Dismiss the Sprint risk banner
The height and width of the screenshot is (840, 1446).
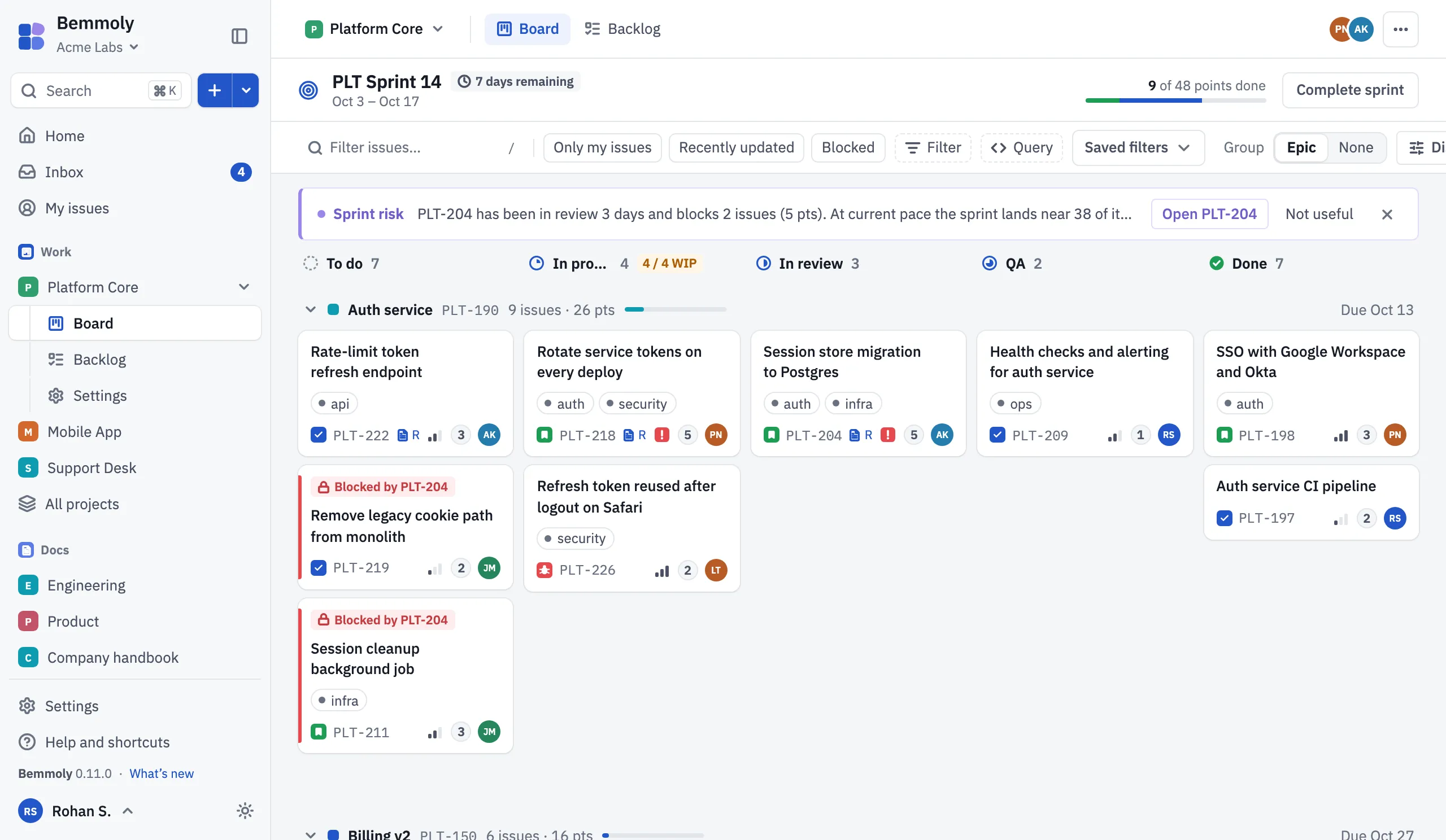[1386, 214]
